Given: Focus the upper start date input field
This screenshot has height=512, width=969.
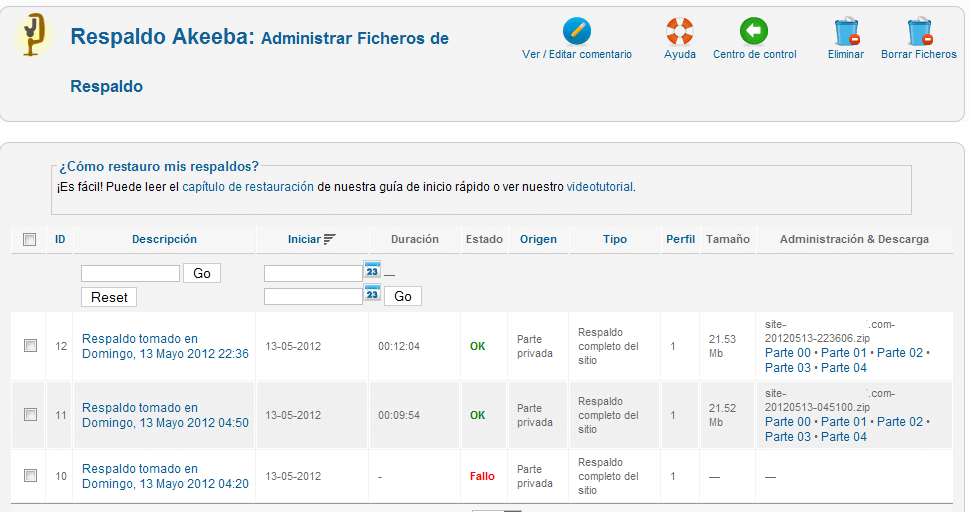Looking at the screenshot, I should [x=313, y=273].
